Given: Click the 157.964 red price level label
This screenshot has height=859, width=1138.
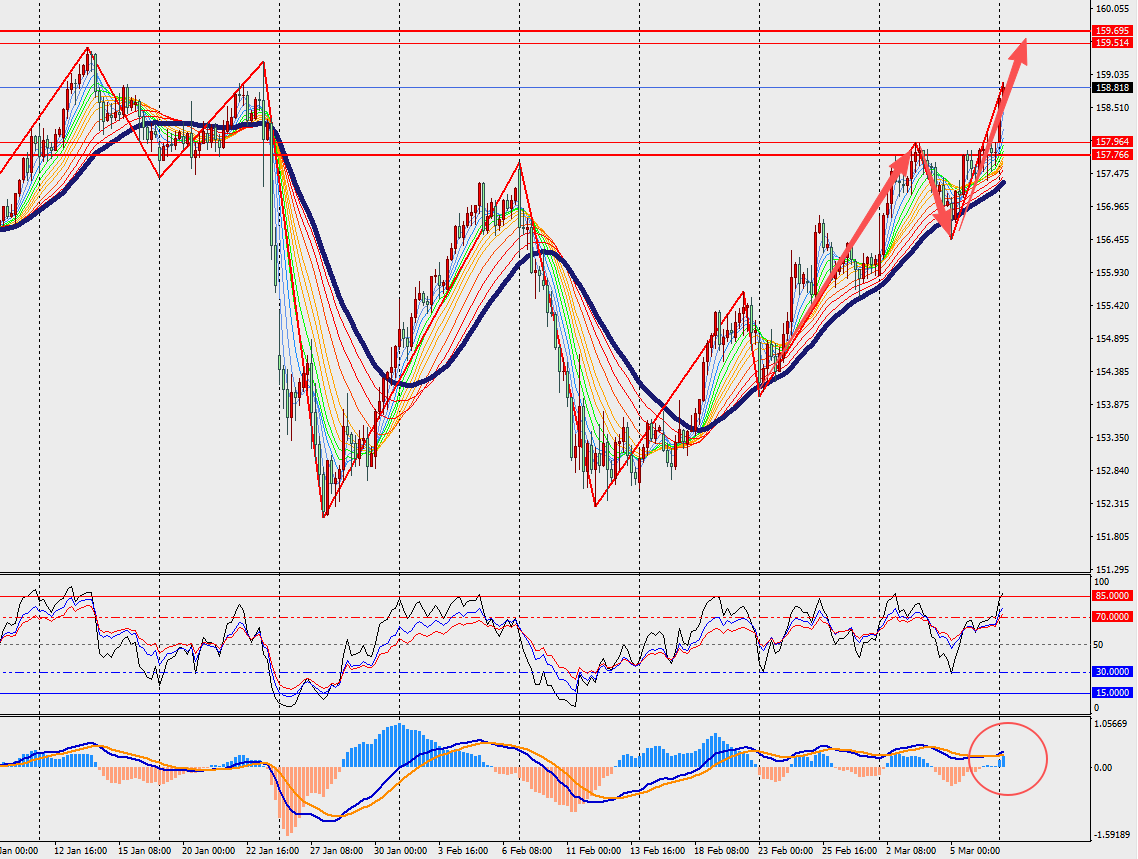Looking at the screenshot, I should 1112,141.
